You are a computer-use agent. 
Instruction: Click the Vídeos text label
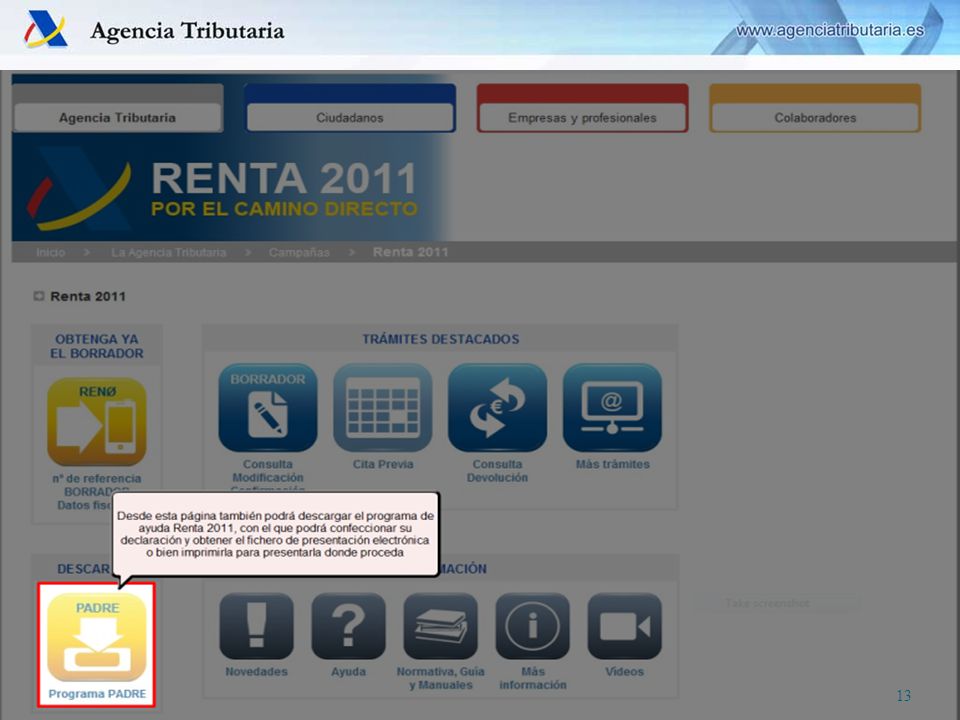(624, 672)
